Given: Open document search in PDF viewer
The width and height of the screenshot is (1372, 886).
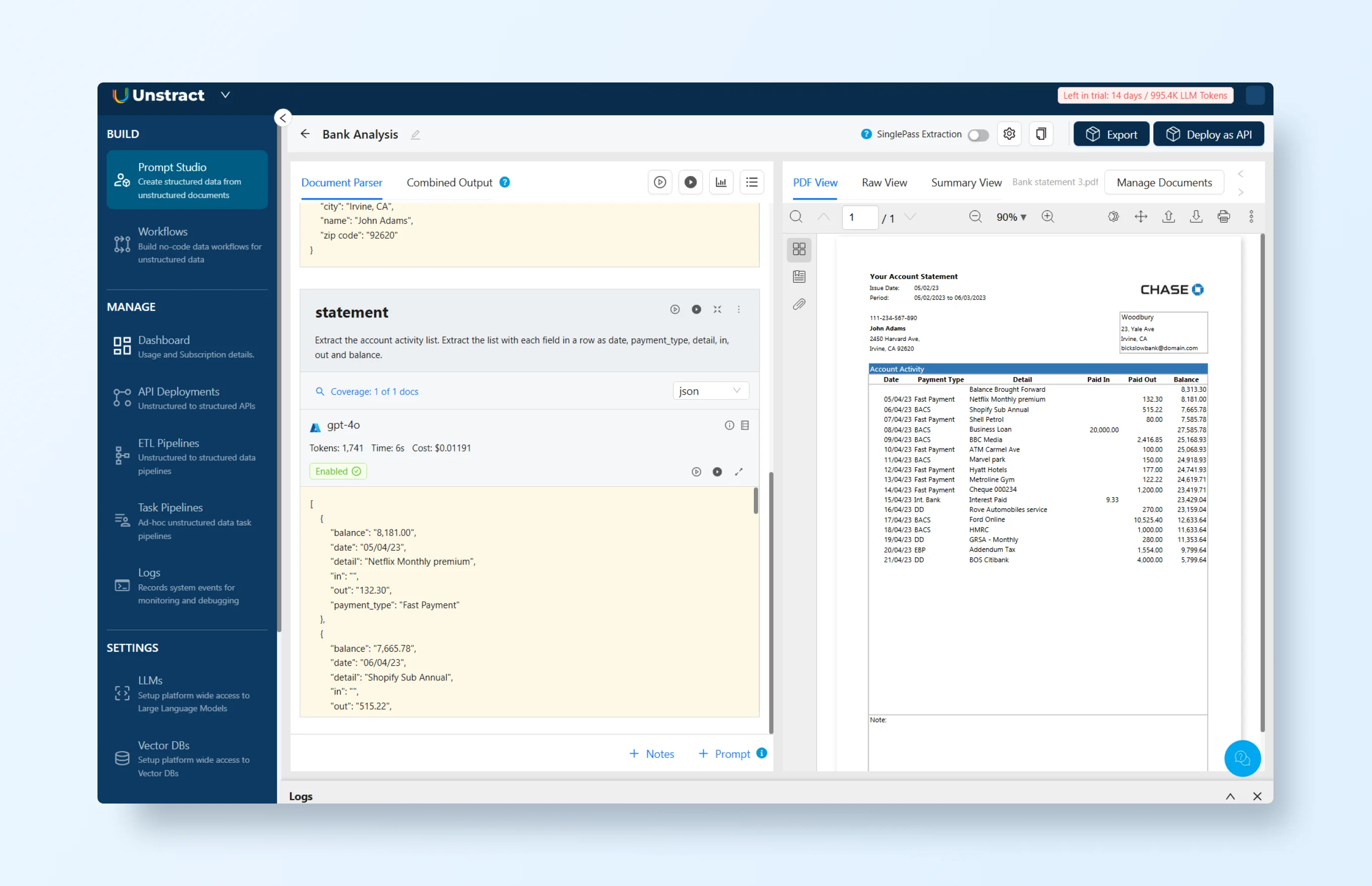Looking at the screenshot, I should [796, 217].
